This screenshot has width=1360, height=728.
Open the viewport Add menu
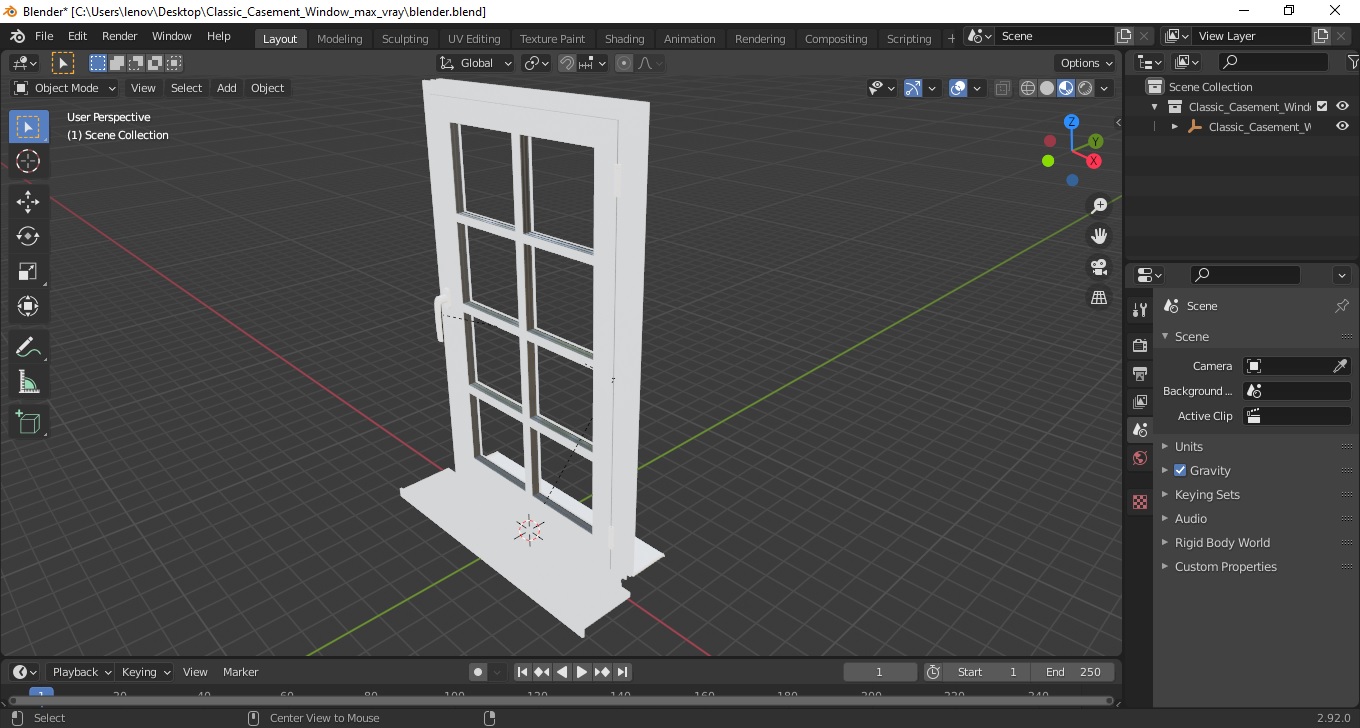227,88
